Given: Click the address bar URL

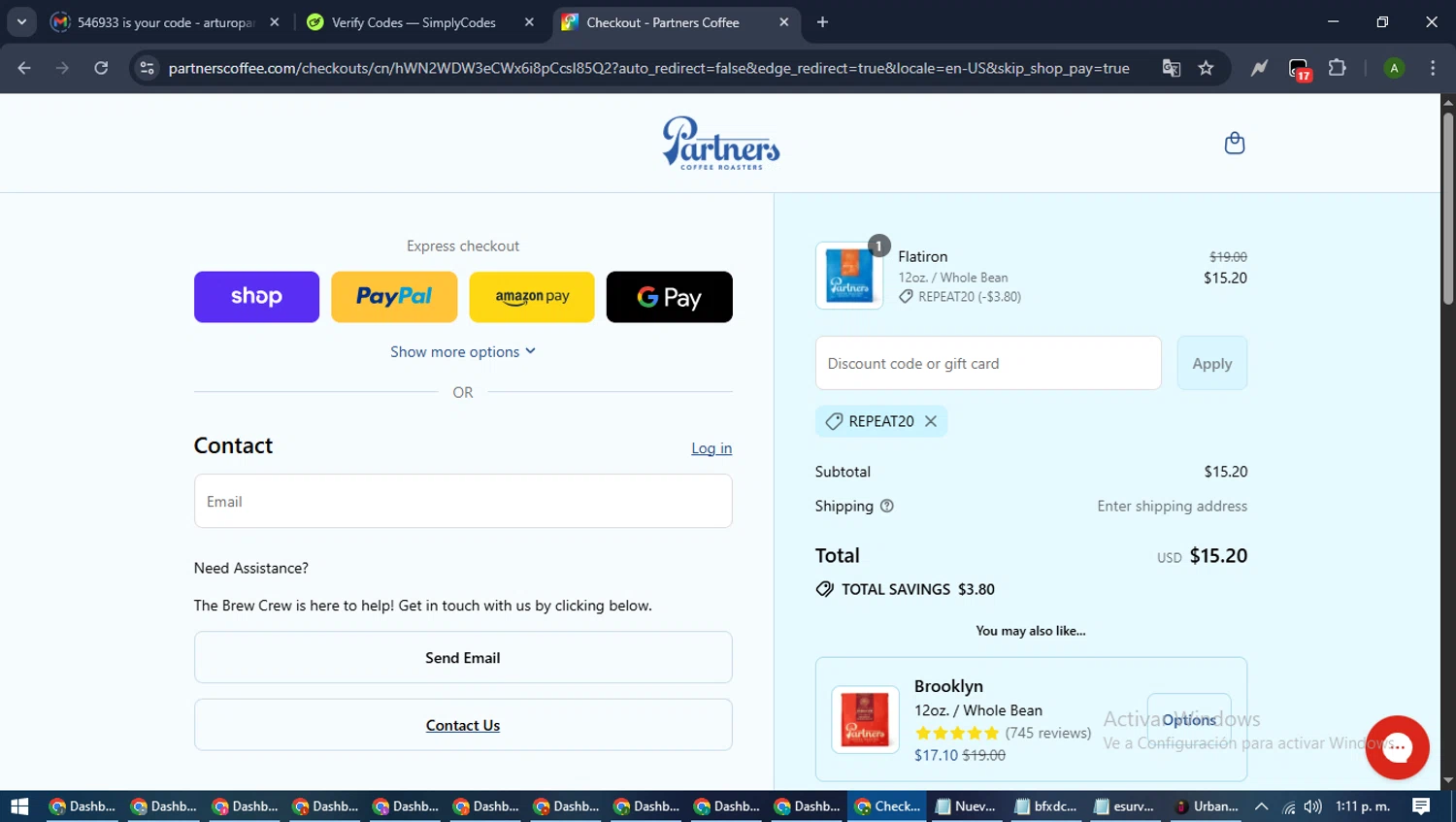Looking at the screenshot, I should point(648,68).
